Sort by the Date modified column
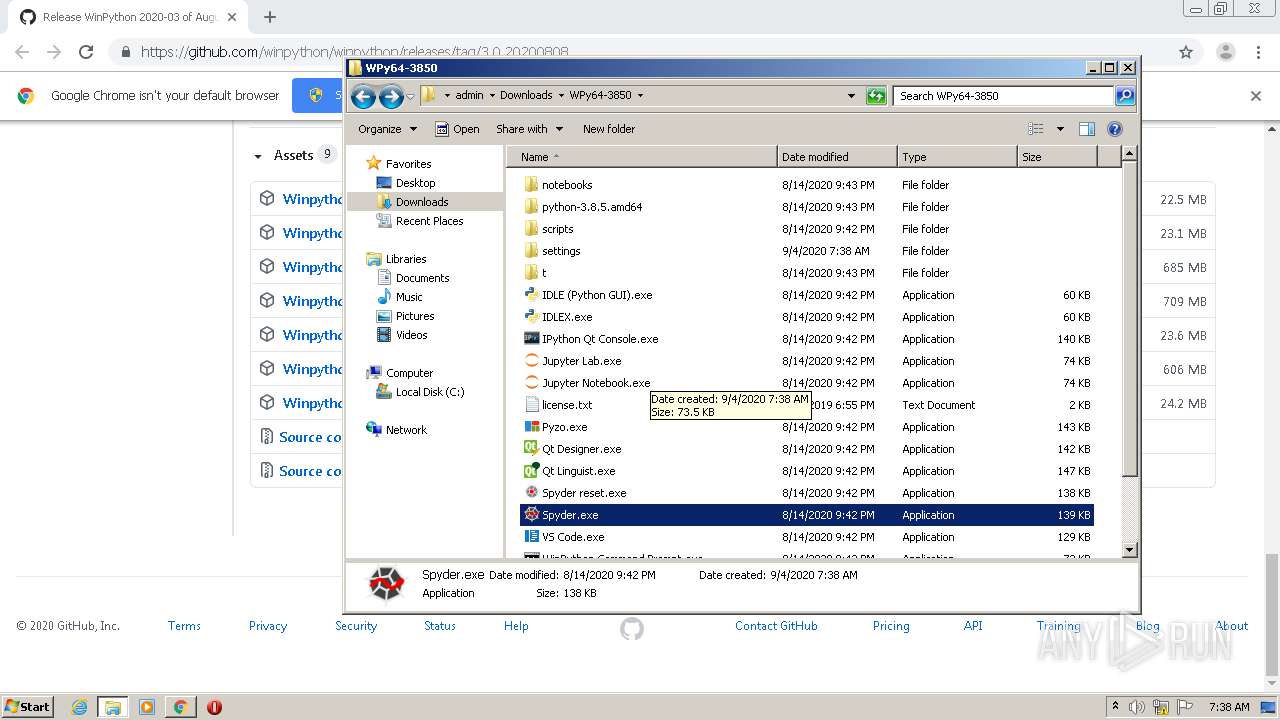 click(837, 157)
